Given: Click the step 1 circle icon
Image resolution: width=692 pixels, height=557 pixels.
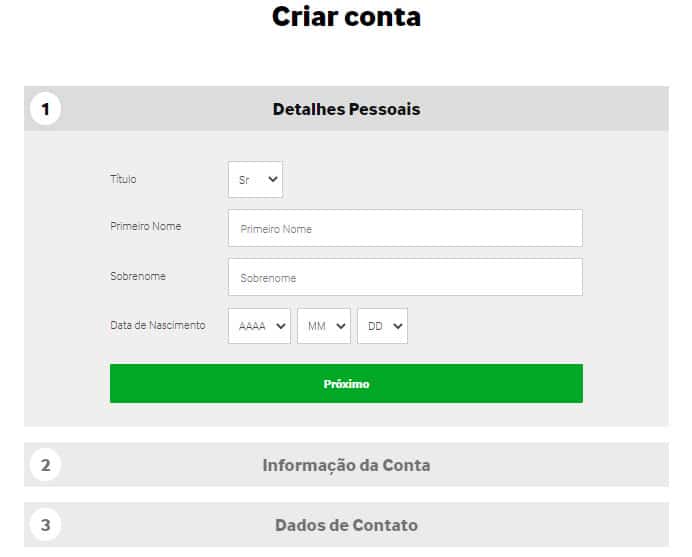Looking at the screenshot, I should tap(45, 109).
